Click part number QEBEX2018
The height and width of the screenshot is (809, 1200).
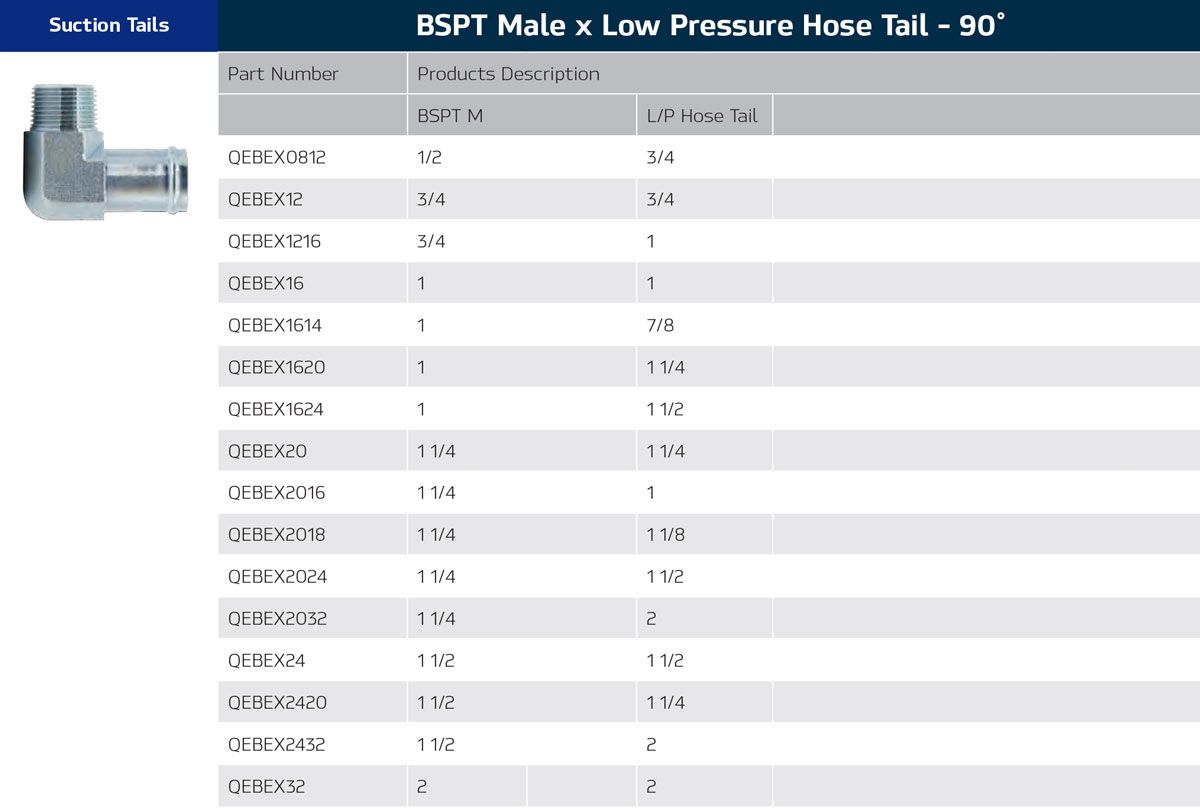point(276,535)
